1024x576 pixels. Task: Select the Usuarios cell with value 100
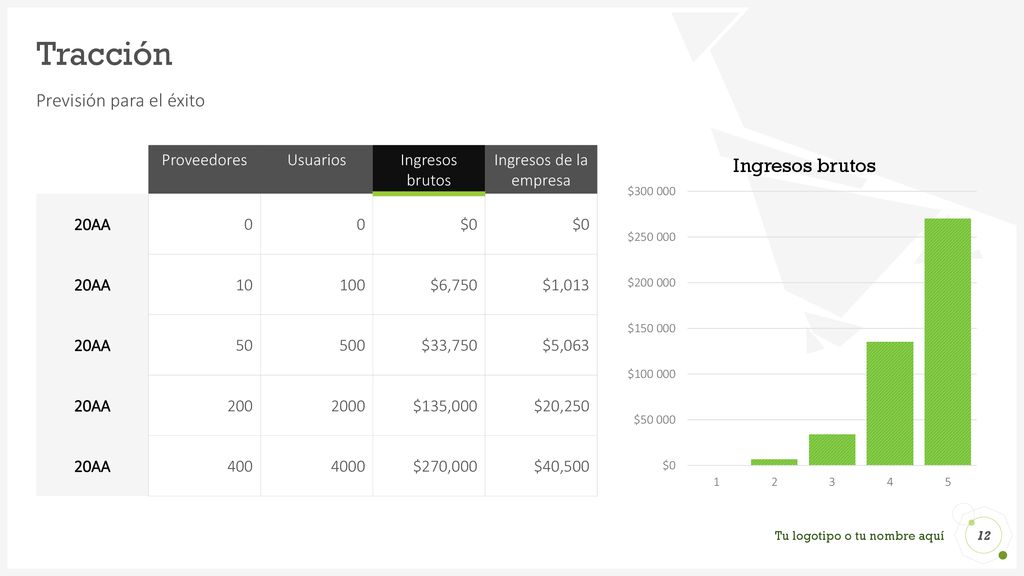pyautogui.click(x=317, y=285)
